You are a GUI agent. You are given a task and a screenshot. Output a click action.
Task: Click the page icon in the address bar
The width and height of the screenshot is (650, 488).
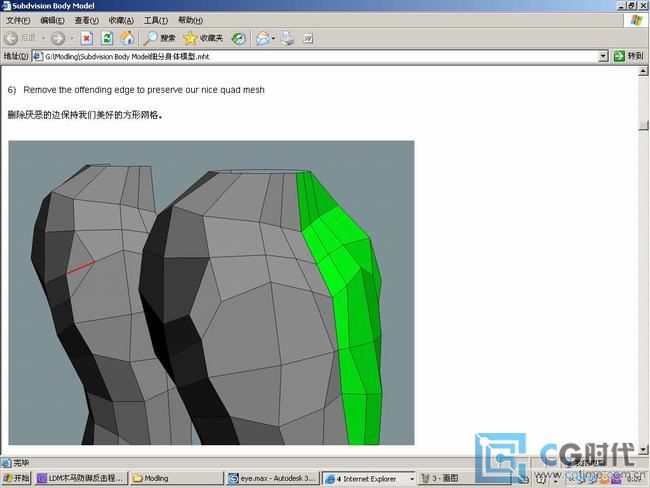tap(38, 56)
